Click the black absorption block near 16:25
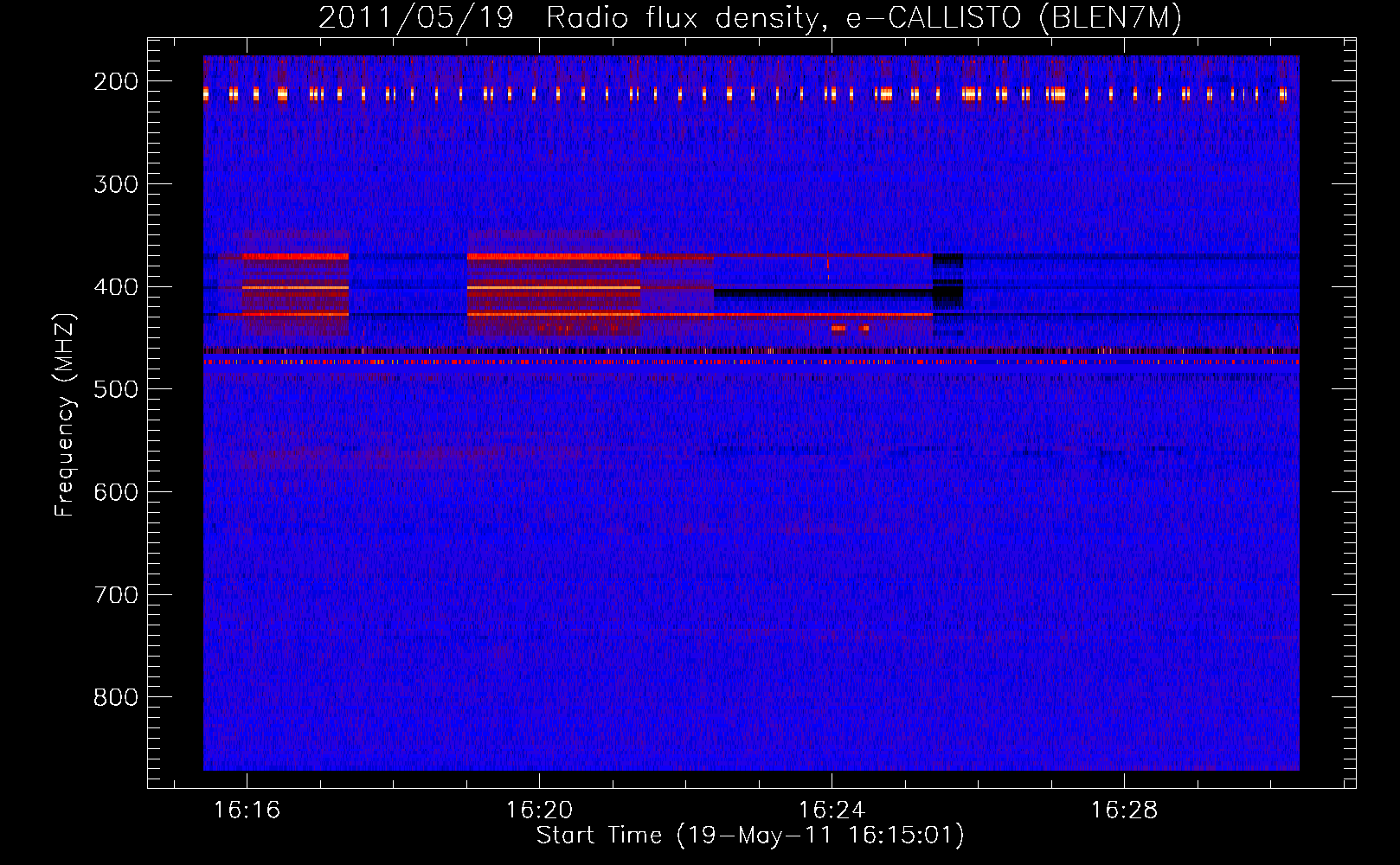The height and width of the screenshot is (865, 1400). (x=948, y=281)
